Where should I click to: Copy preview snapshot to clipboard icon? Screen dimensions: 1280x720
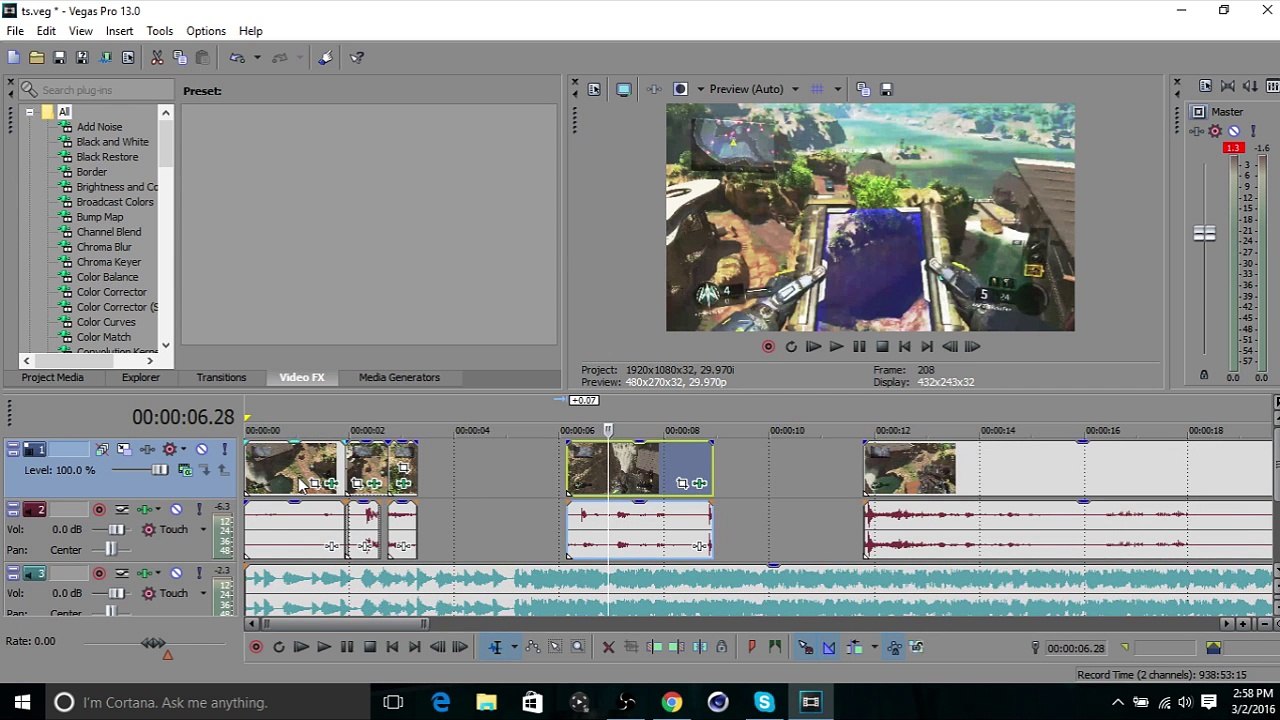863,89
